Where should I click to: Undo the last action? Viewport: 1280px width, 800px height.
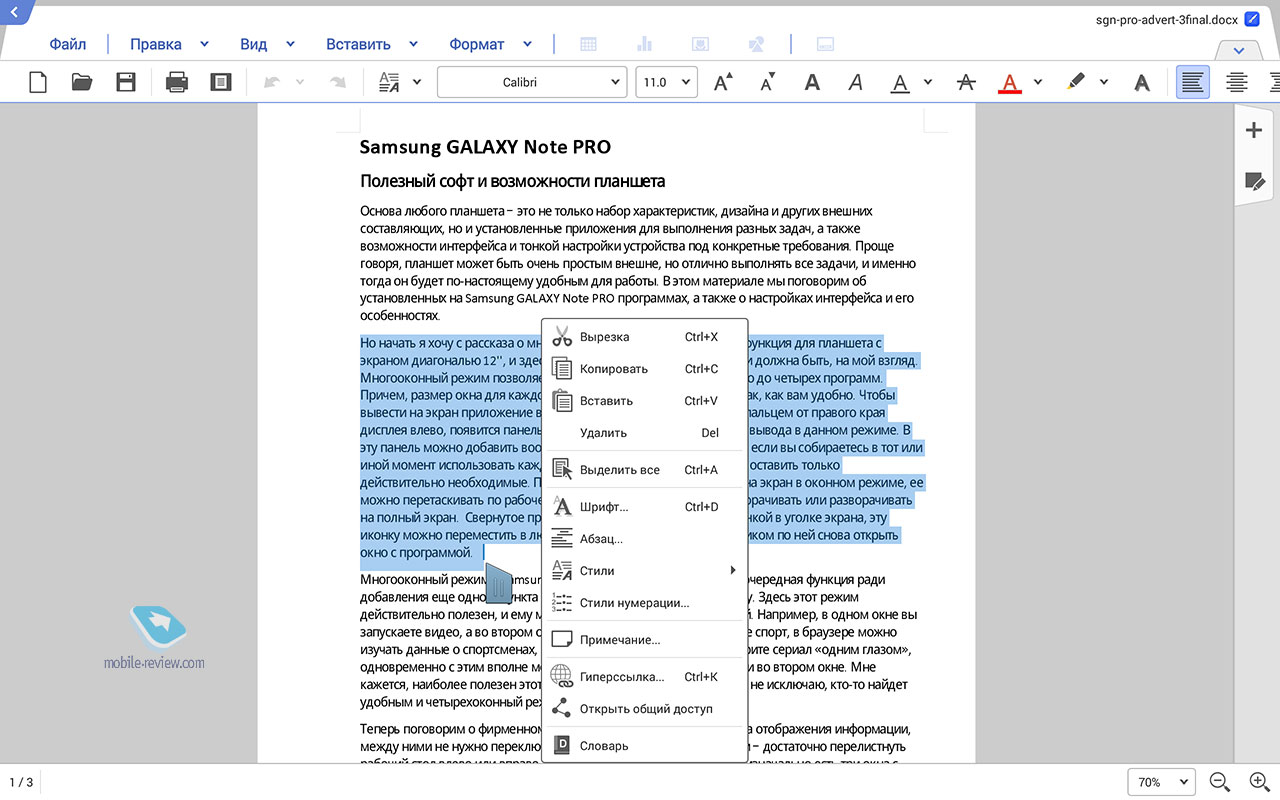click(x=271, y=82)
